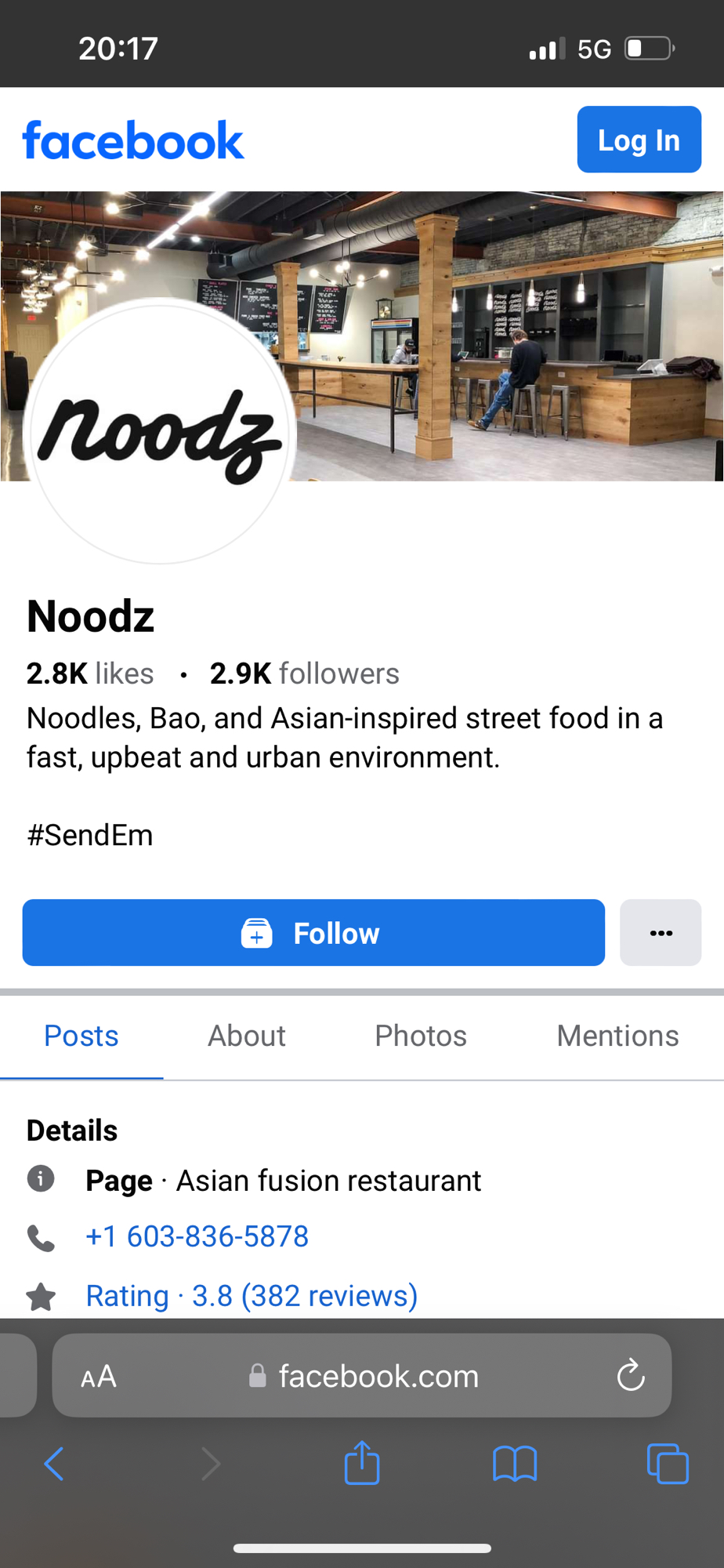Viewport: 724px width, 1568px height.
Task: Tap the AA reader options icon
Action: tap(99, 1376)
